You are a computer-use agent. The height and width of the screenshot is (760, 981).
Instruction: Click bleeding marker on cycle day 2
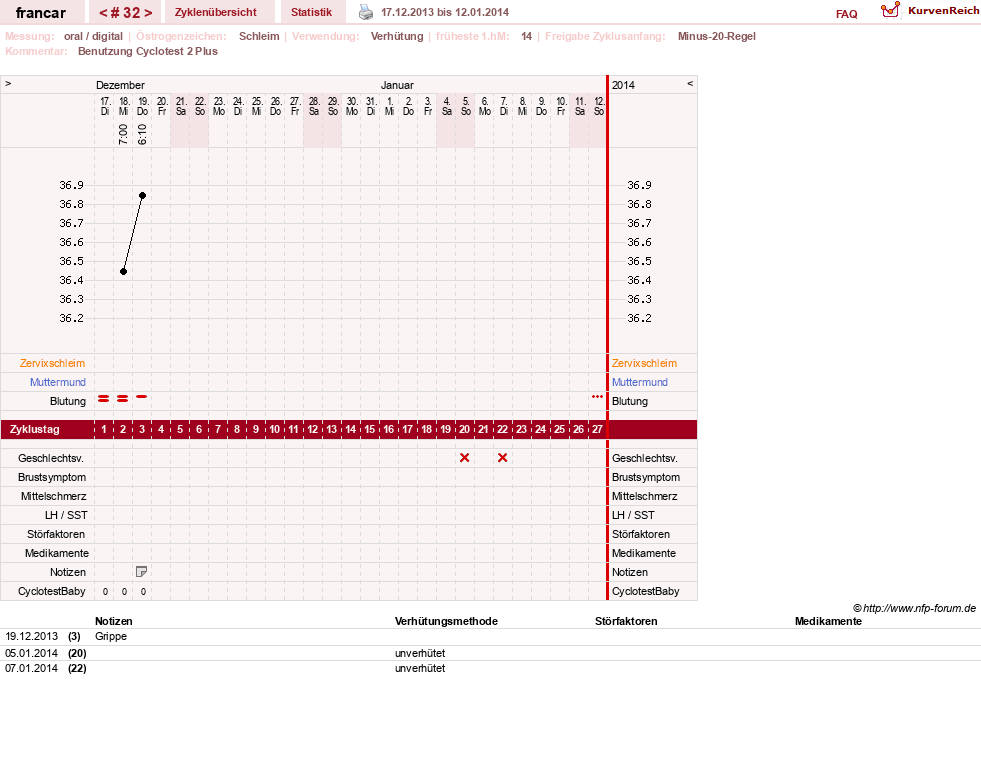tap(123, 398)
